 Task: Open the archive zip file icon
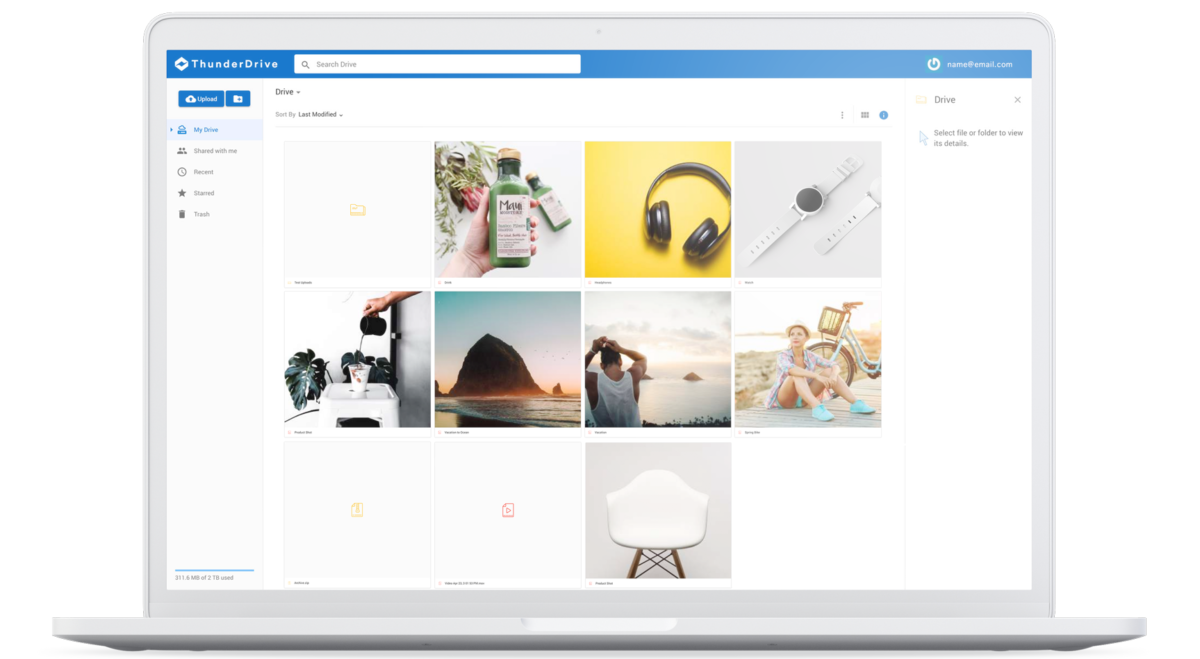(x=357, y=510)
